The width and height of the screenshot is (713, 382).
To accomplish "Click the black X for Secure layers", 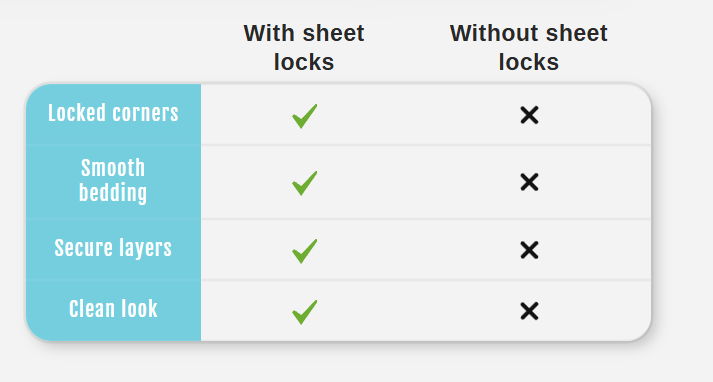I will (x=529, y=250).
